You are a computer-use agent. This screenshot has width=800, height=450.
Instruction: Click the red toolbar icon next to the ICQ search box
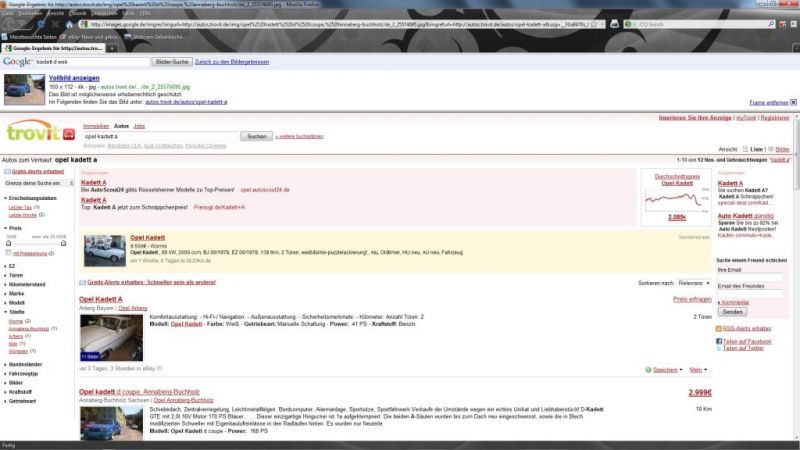tap(783, 24)
